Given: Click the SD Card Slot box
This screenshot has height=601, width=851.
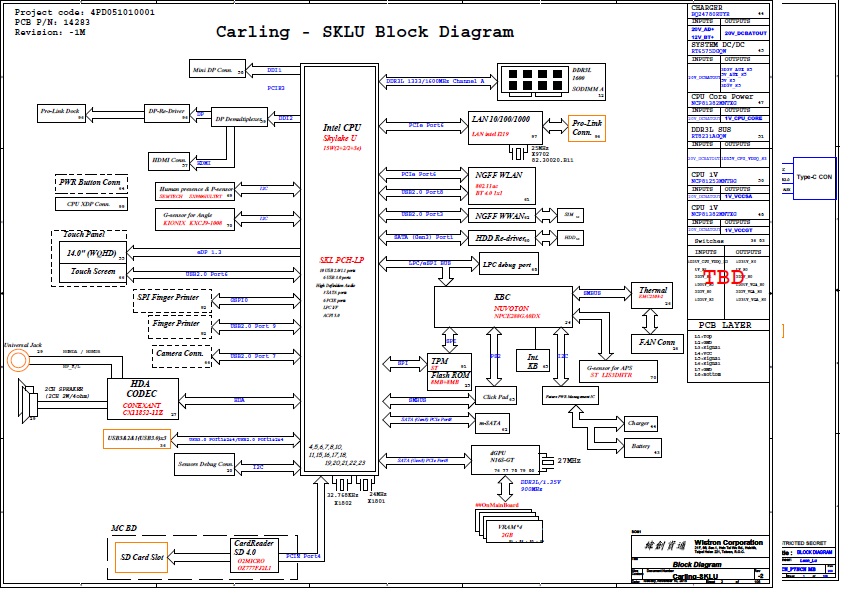Looking at the screenshot, I should pos(141,557).
